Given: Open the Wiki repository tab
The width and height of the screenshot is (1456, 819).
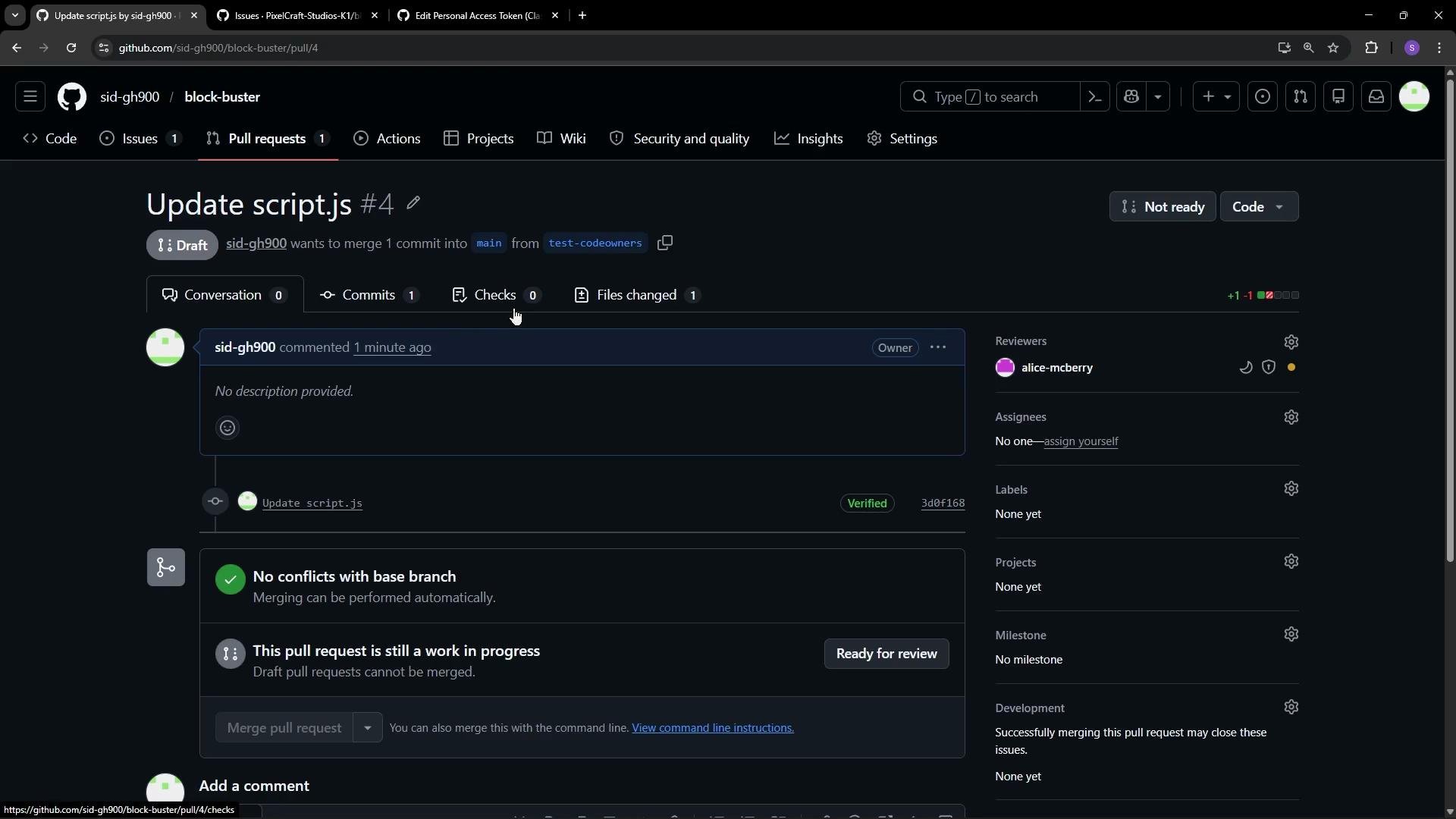Looking at the screenshot, I should (561, 139).
